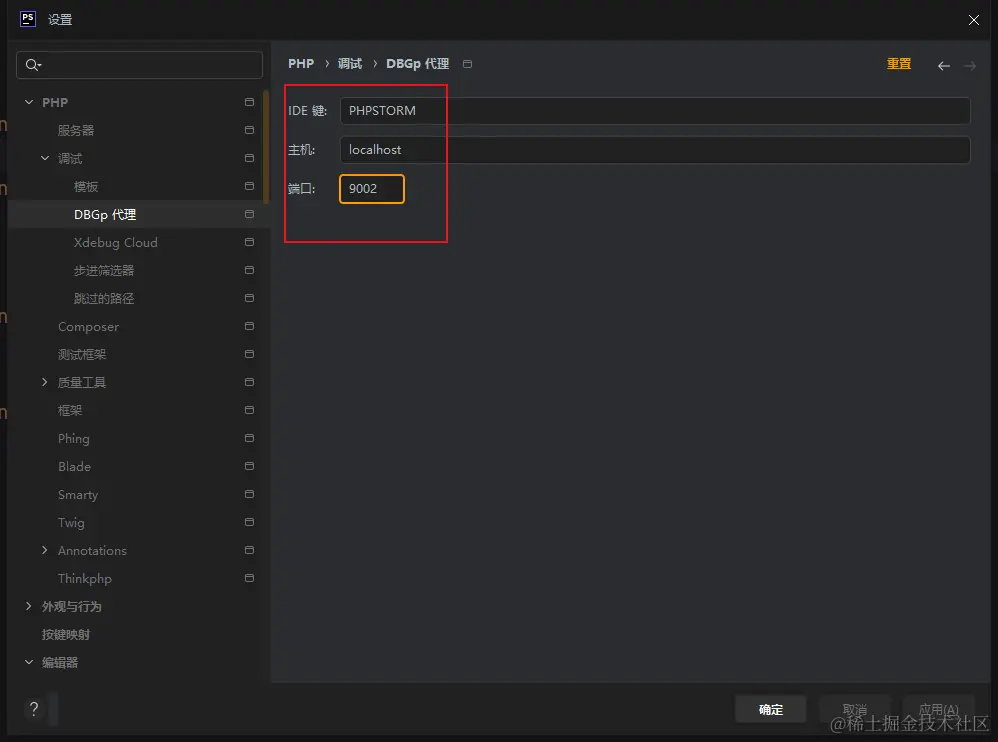Click project-level icon beside 跳过的路径 row

click(x=250, y=298)
